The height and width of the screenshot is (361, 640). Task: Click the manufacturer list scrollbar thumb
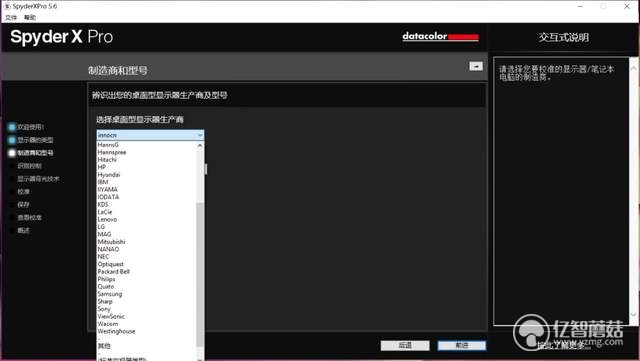point(200,274)
